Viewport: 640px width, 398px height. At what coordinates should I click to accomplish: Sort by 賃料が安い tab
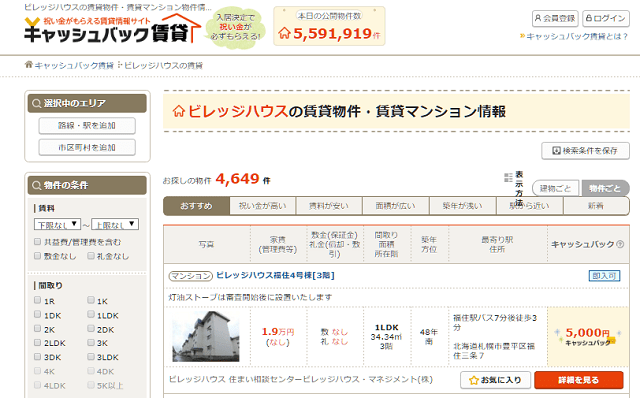(x=329, y=206)
